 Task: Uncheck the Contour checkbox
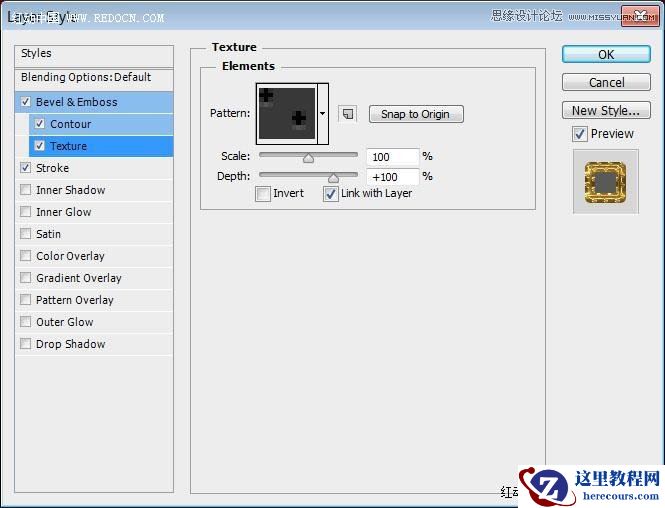coord(39,124)
